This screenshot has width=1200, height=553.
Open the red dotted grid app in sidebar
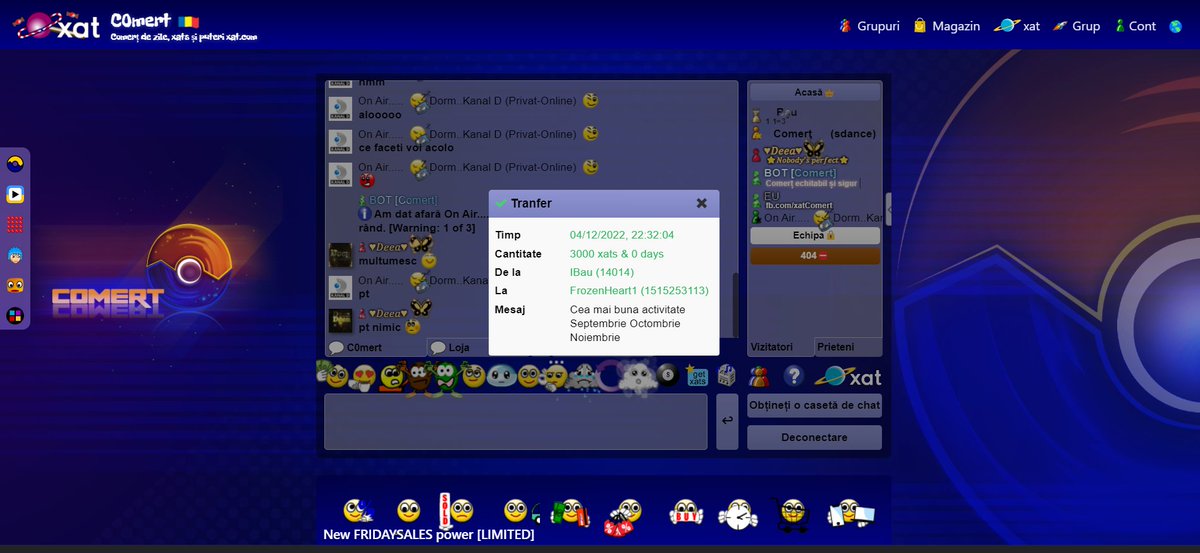point(15,224)
